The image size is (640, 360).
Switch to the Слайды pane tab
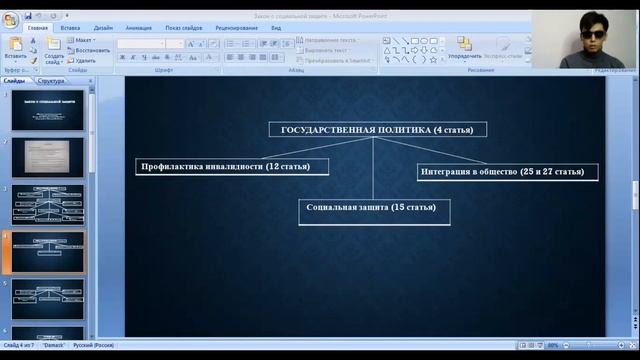(14, 81)
